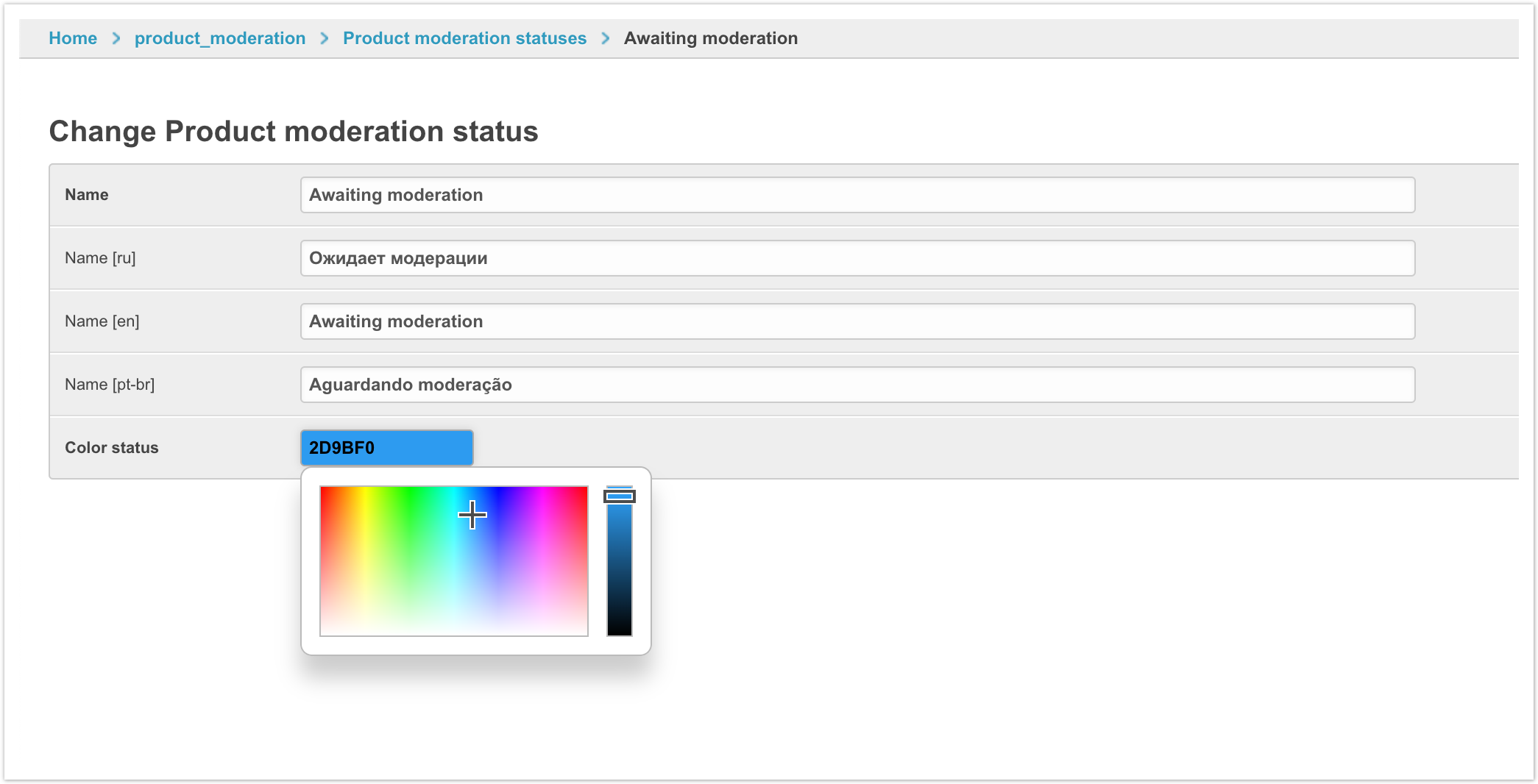Click the Change Product moderation status heading

294,132
